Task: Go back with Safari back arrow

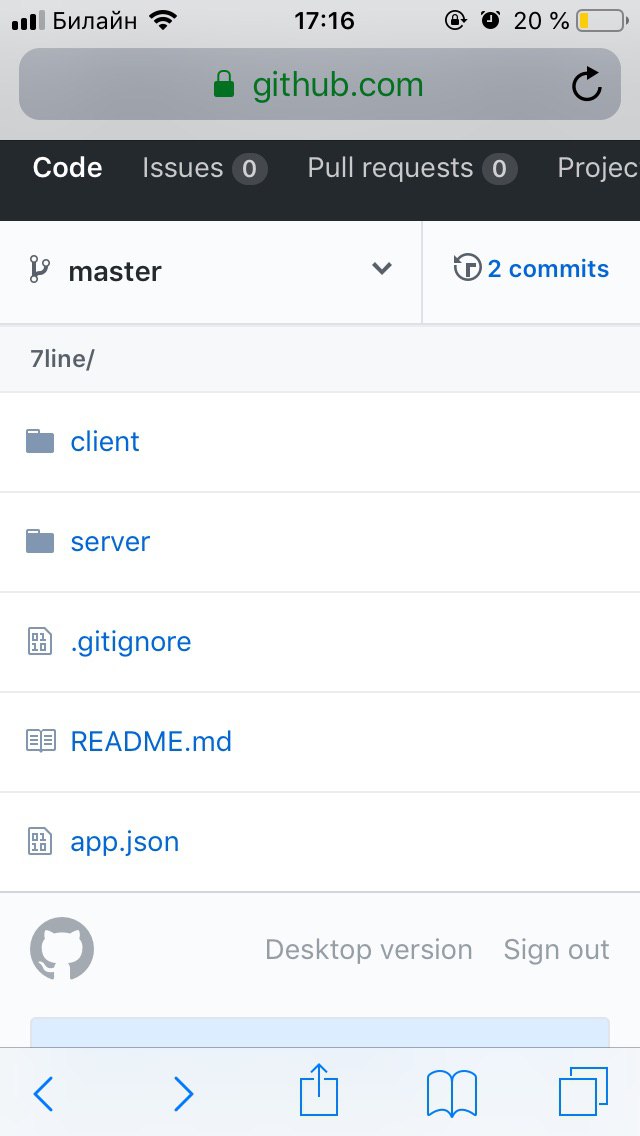Action: 43,1093
